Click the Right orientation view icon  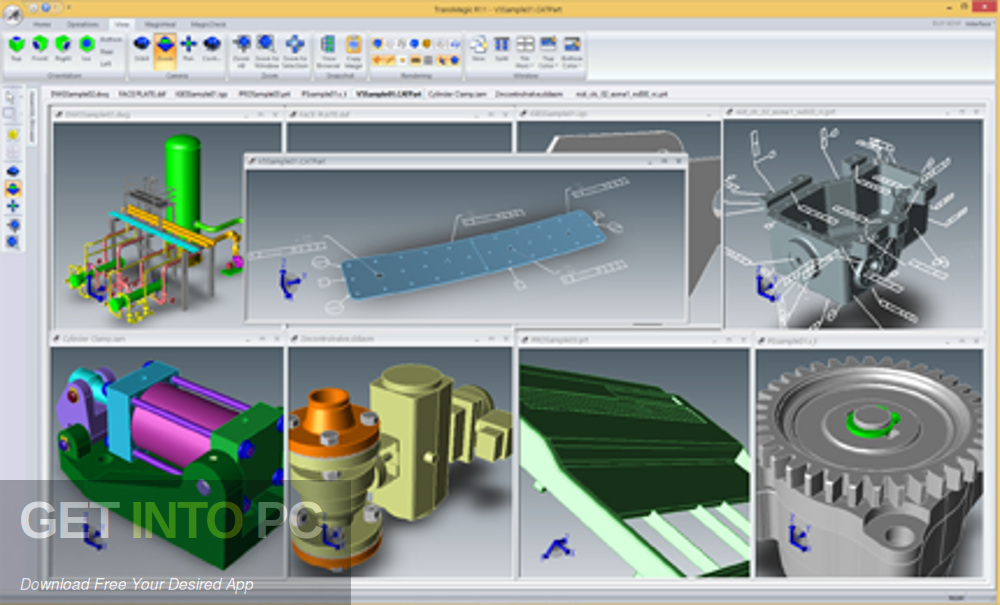(63, 47)
